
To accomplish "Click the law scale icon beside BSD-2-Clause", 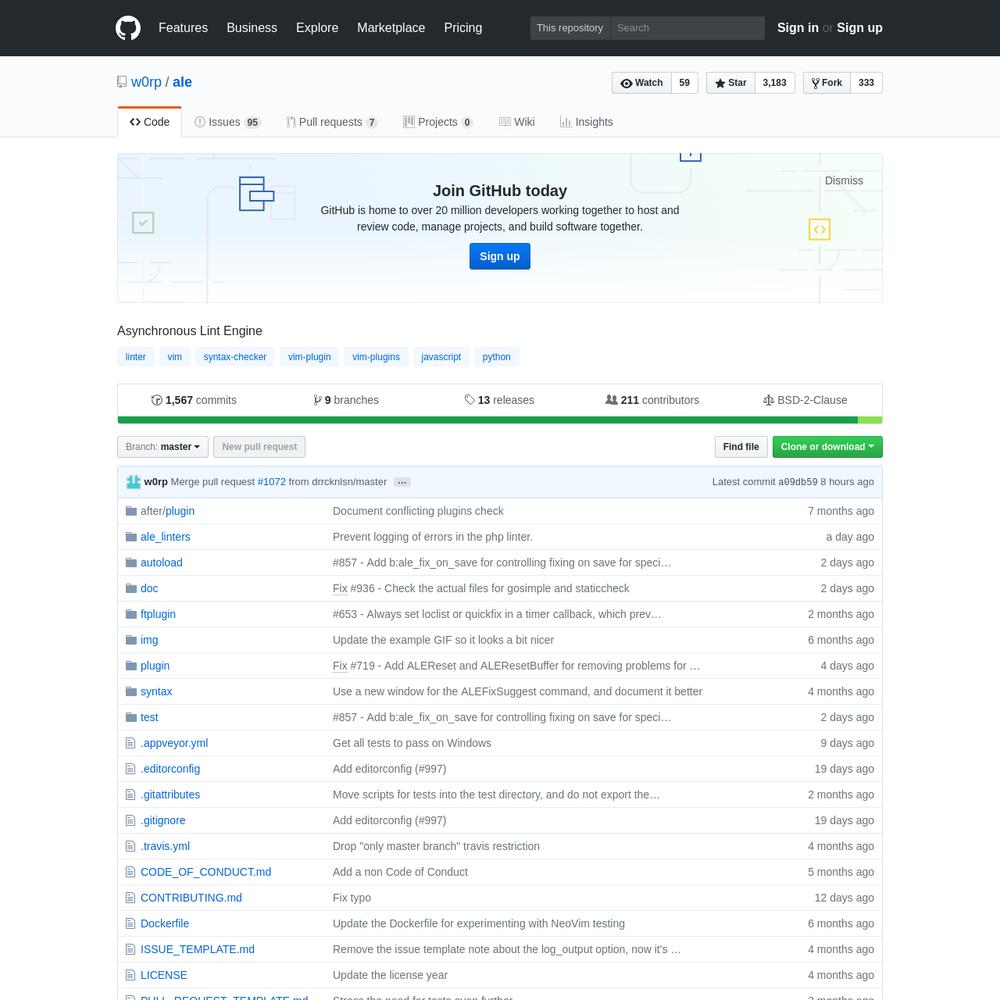I will coord(768,400).
